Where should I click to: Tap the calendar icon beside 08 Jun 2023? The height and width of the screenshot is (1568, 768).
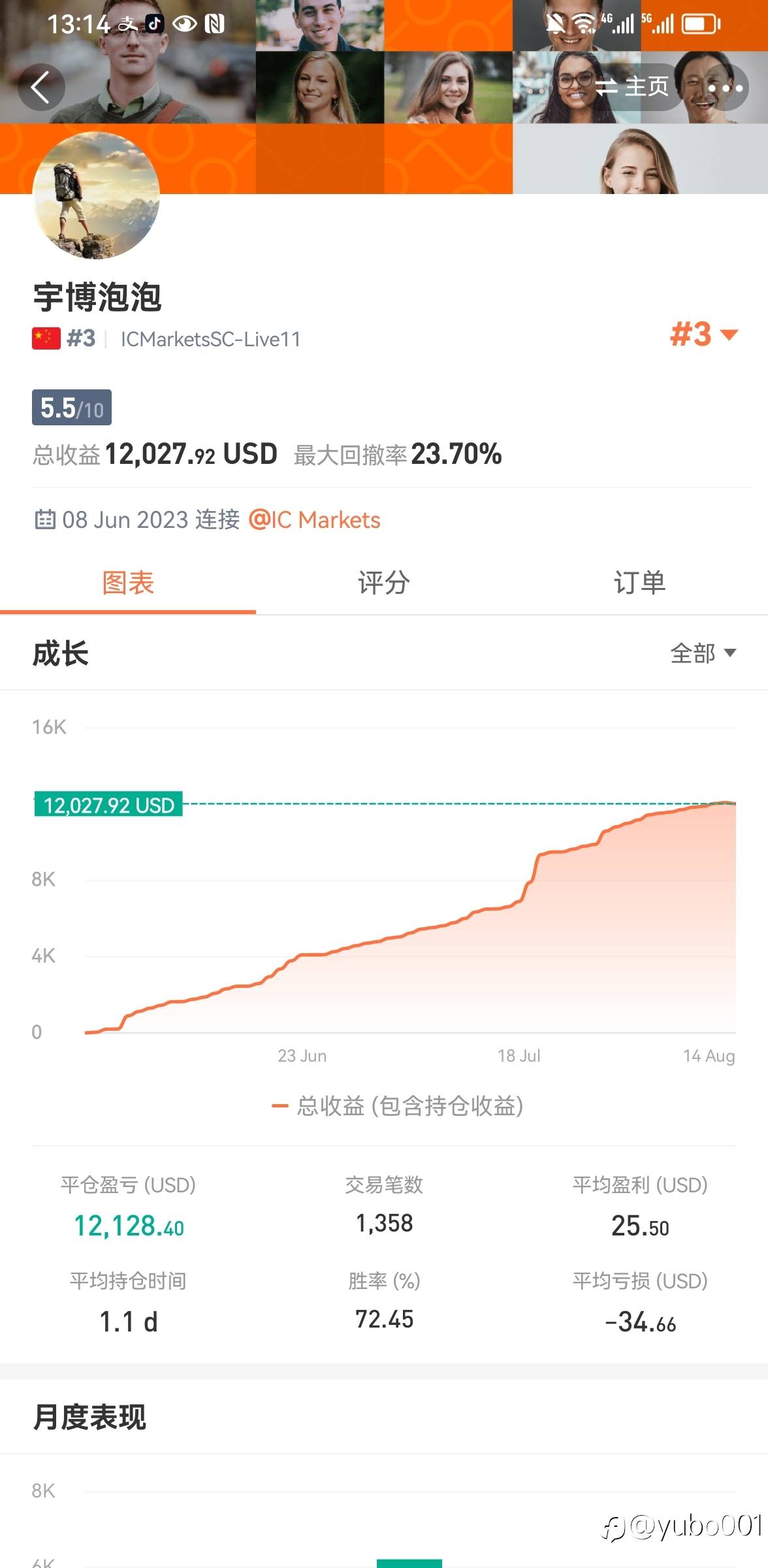coord(45,519)
